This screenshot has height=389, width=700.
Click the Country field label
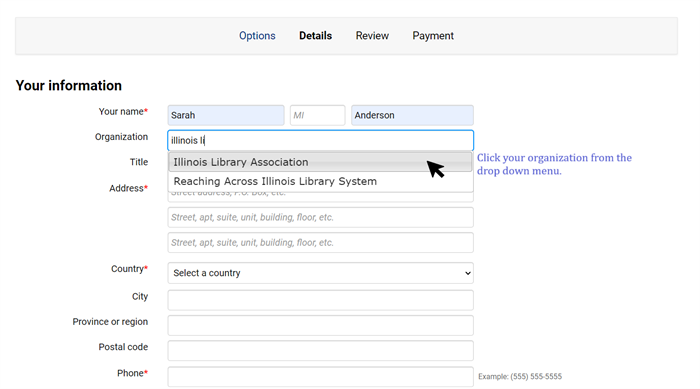coord(129,269)
